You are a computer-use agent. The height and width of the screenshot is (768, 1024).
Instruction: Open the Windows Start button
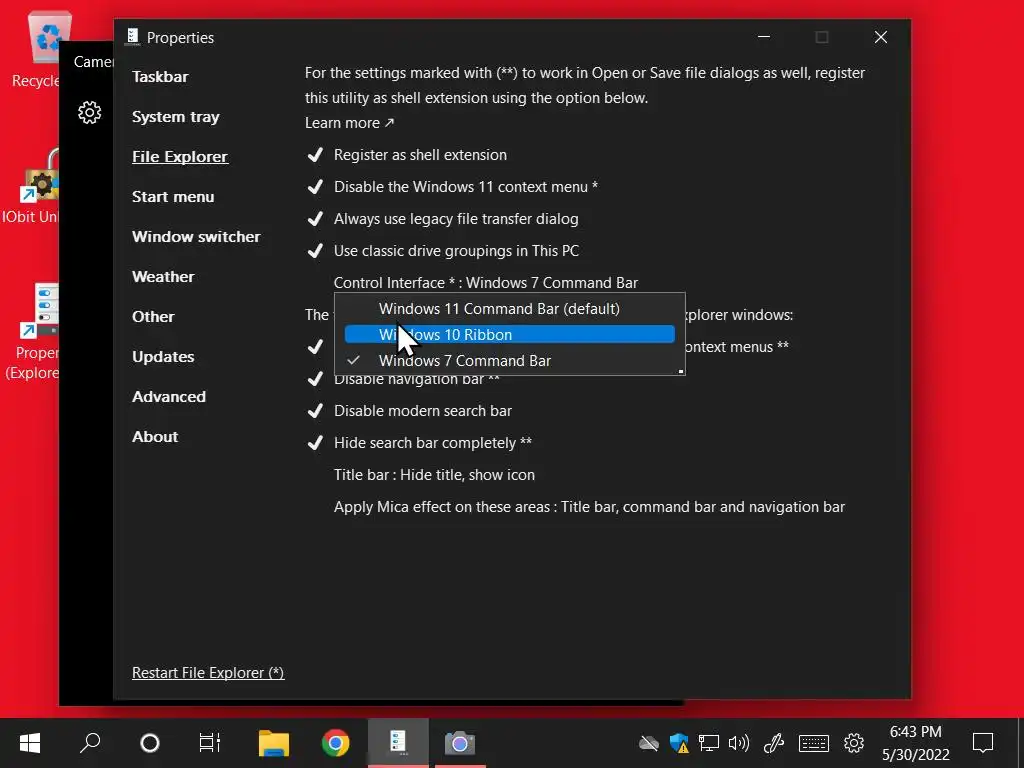pos(29,743)
